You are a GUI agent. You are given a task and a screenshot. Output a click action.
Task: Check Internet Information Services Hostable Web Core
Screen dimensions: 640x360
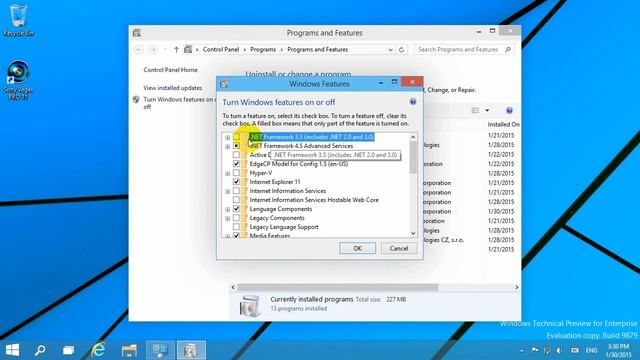coord(236,200)
